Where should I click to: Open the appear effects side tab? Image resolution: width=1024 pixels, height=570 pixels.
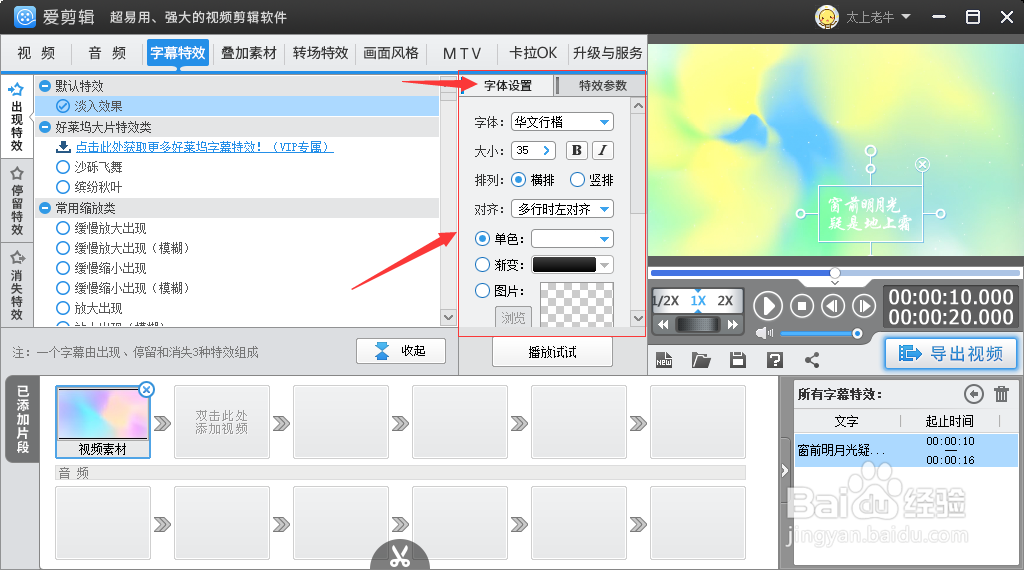point(17,118)
